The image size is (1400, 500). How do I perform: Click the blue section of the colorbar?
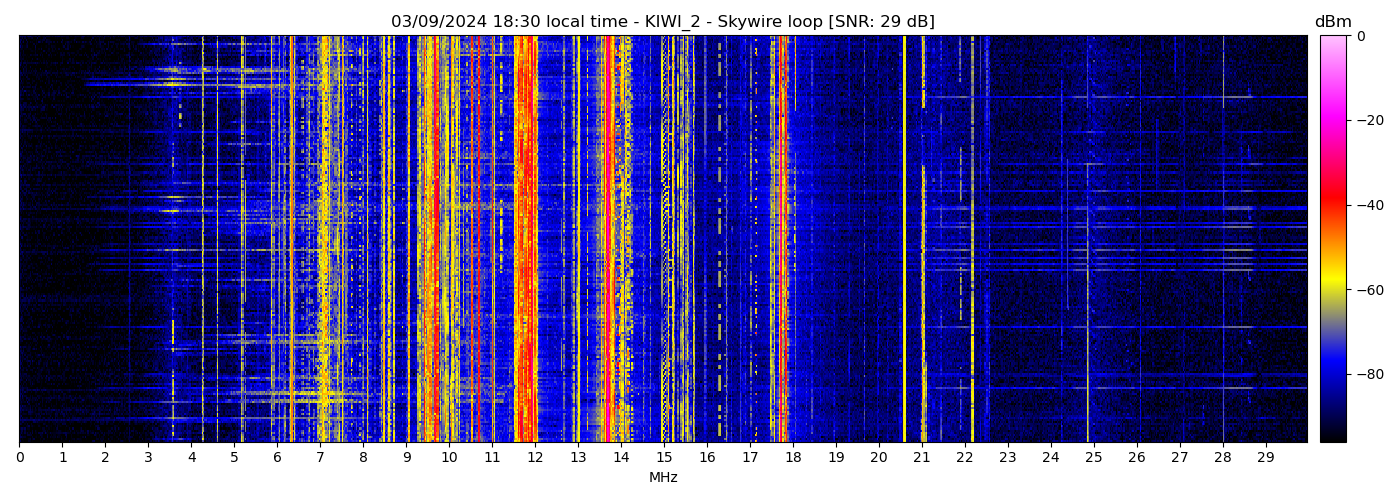(1333, 370)
